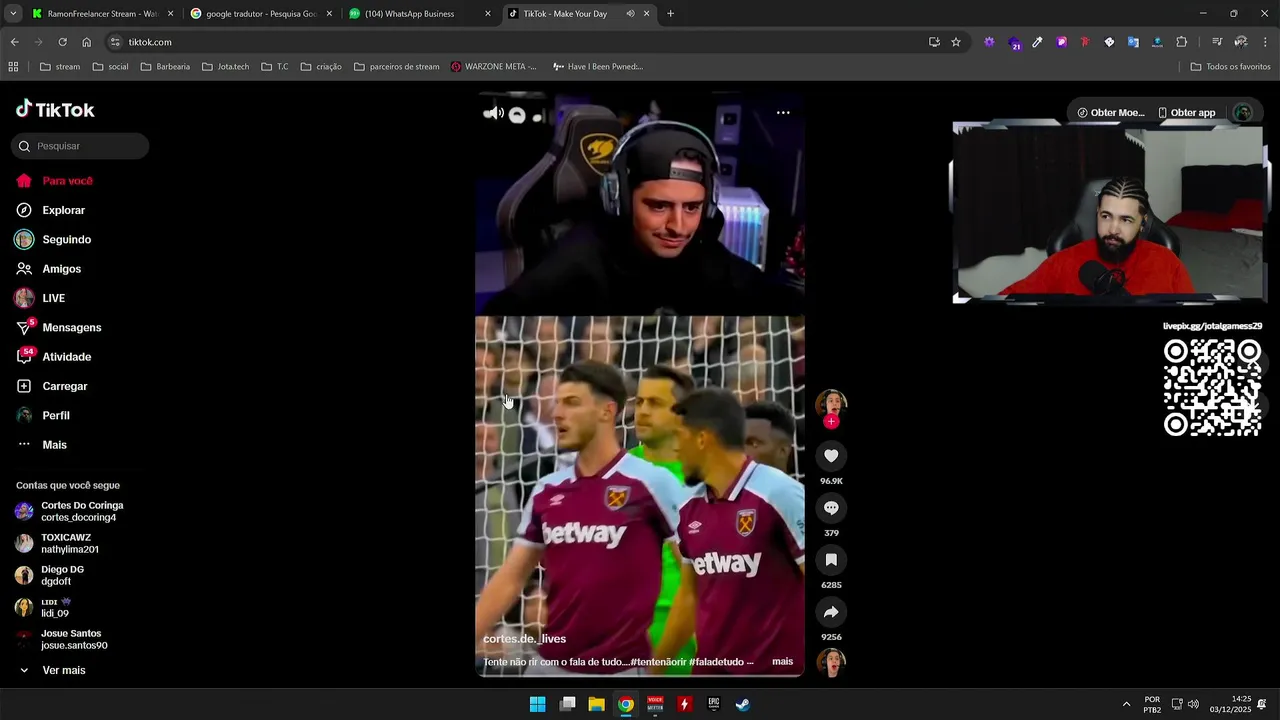Open the WARZONE META bookmark
Viewport: 1280px width, 720px height.
(494, 67)
